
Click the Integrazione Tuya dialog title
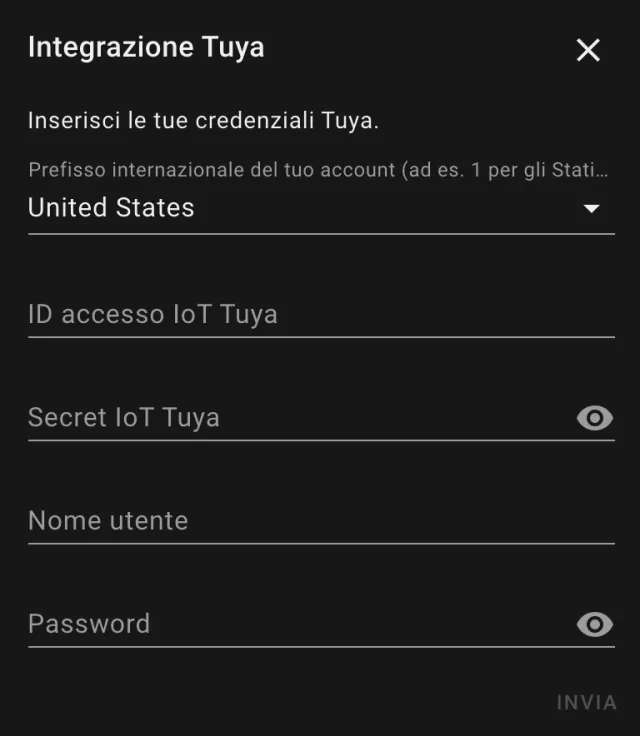(x=146, y=47)
